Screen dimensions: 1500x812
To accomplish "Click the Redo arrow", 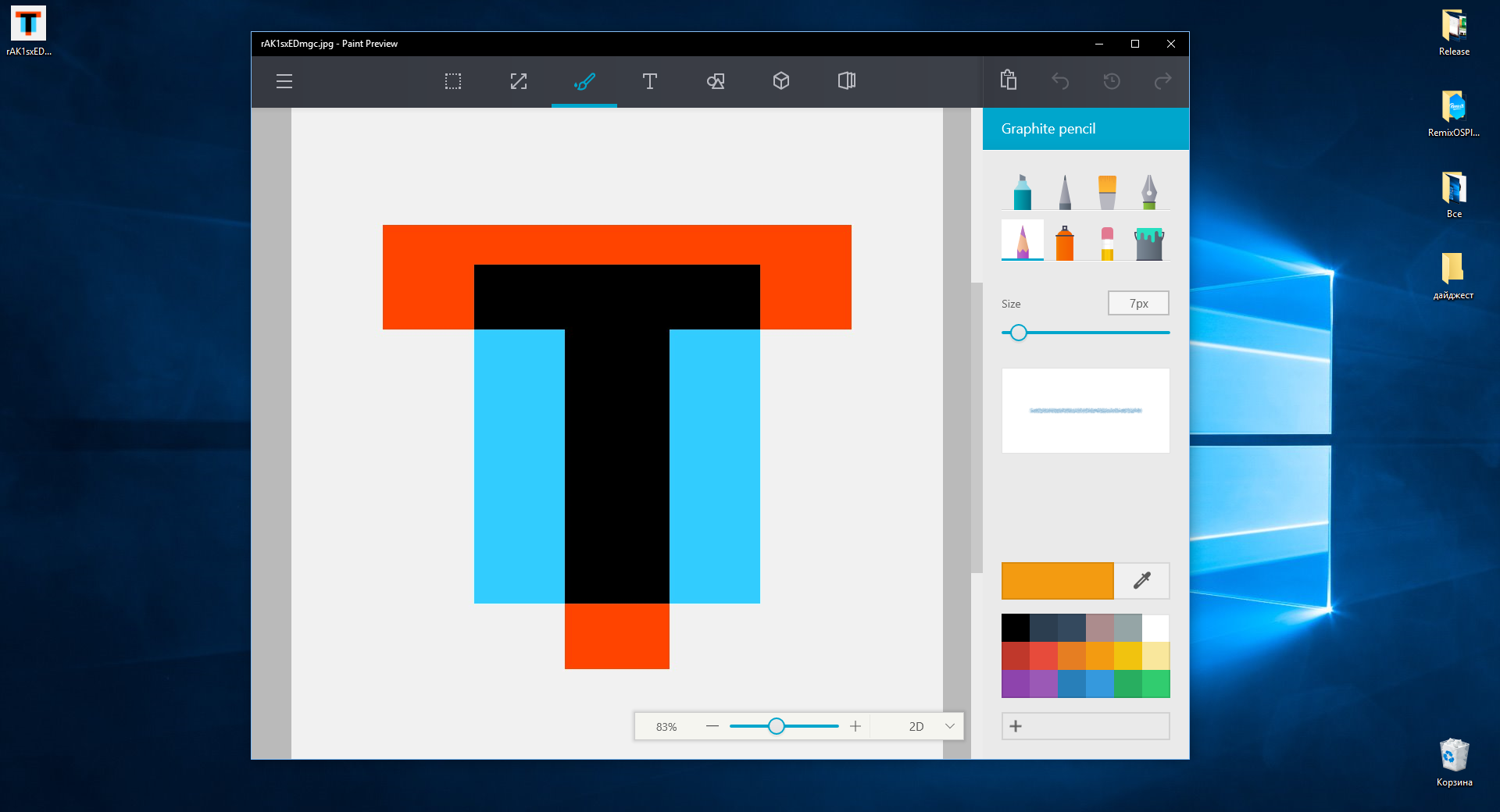I will [x=1163, y=81].
